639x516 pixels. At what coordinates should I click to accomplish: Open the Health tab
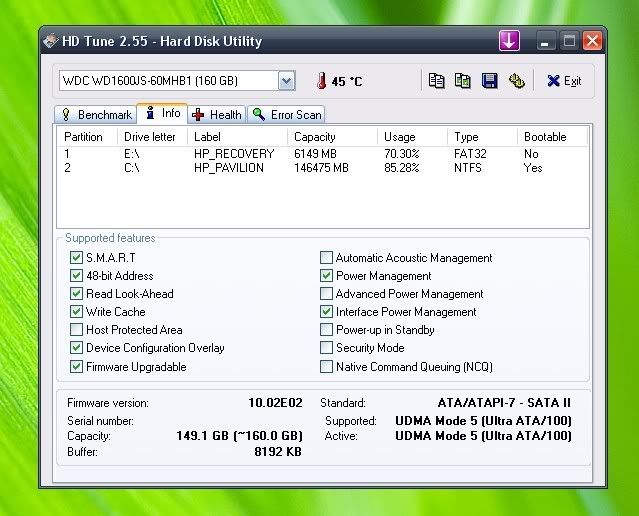click(217, 115)
